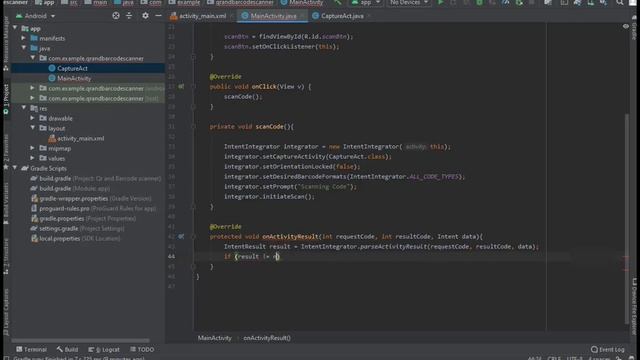This screenshot has width=640, height=360.
Task: Open the app run configuration dropdown
Action: click(366, 2)
